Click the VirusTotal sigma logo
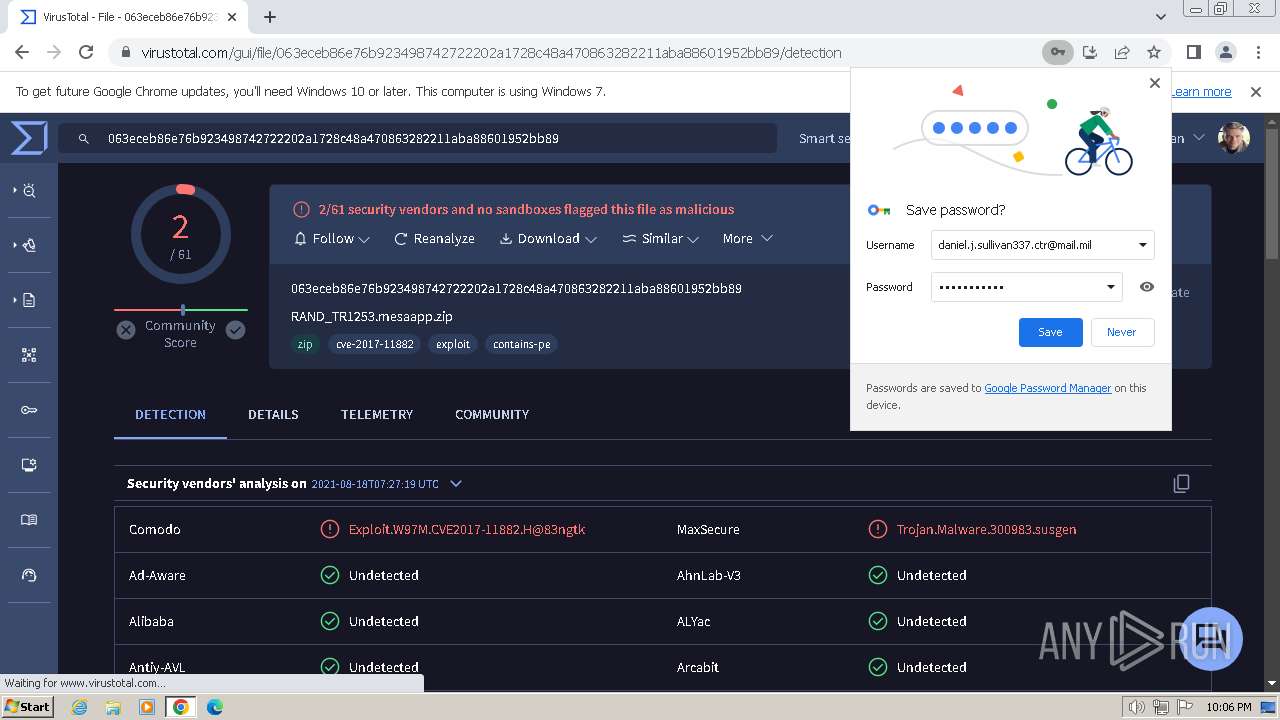Screen dimensions: 1280x720 tap(29, 138)
